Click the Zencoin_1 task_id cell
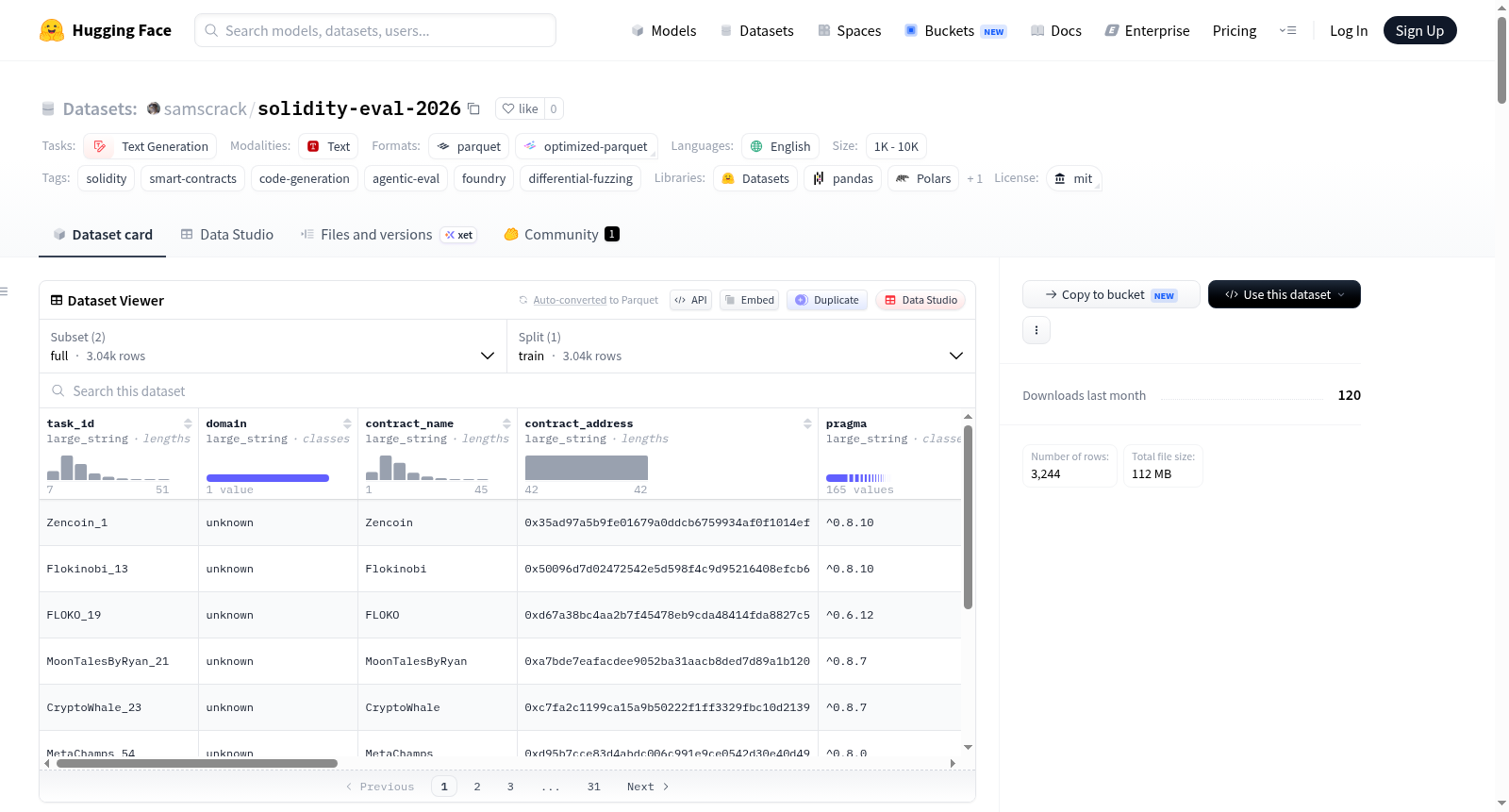The width and height of the screenshot is (1509, 812). click(x=119, y=522)
